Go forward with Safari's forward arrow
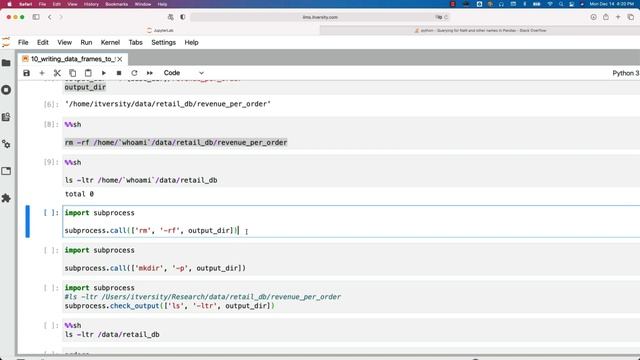The height and width of the screenshot is (360, 640). 61,17
